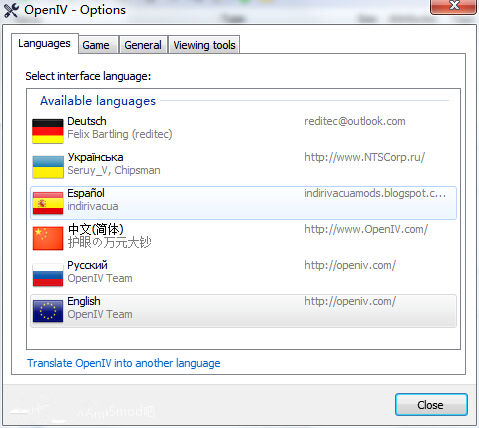Click translator name 护眼の万元大钞

coord(109,242)
